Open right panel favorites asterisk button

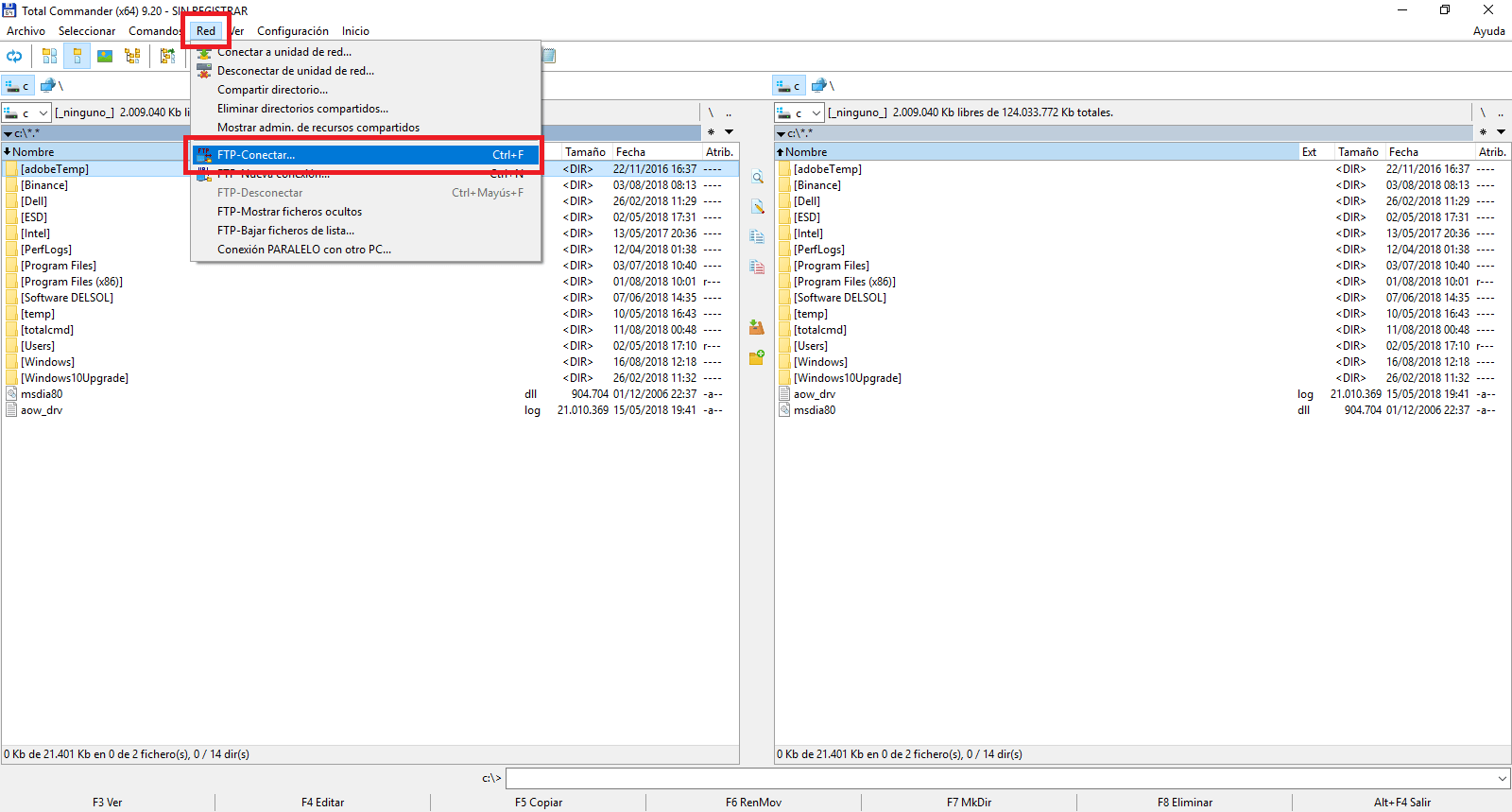tap(1483, 132)
